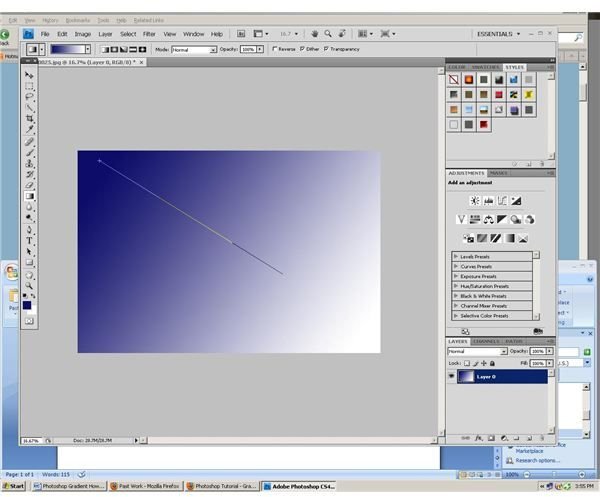
Task: Open the gradient picker dropdown arrow
Action: [88, 49]
